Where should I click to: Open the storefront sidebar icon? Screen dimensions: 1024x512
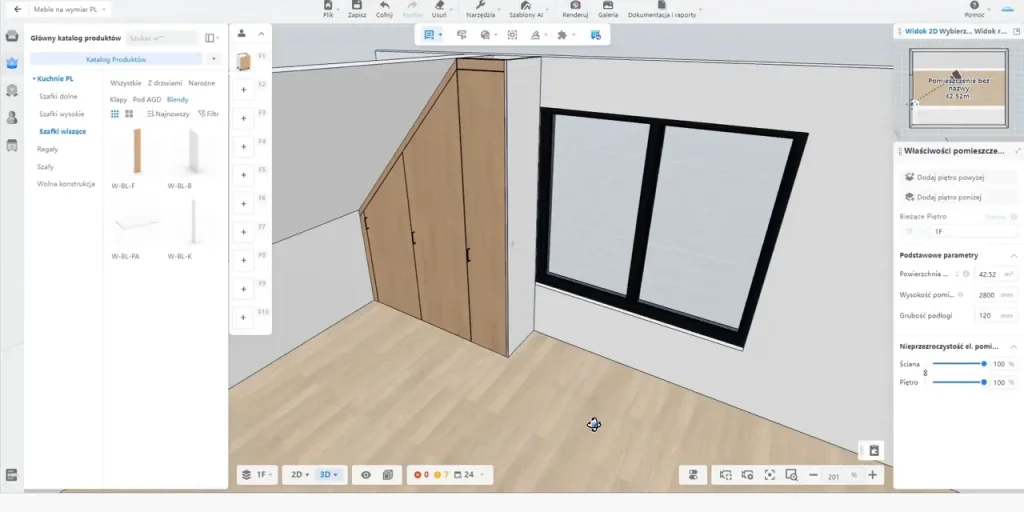[12, 145]
